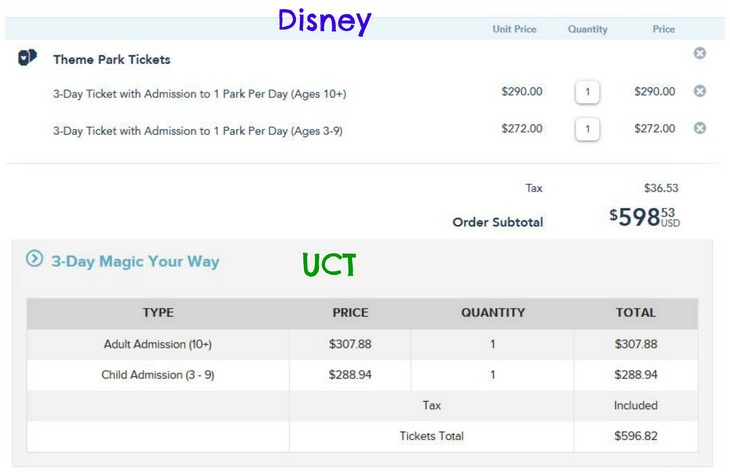The image size is (730, 474).
Task: Select the Adult Admission (10+) row
Action: click(362, 344)
